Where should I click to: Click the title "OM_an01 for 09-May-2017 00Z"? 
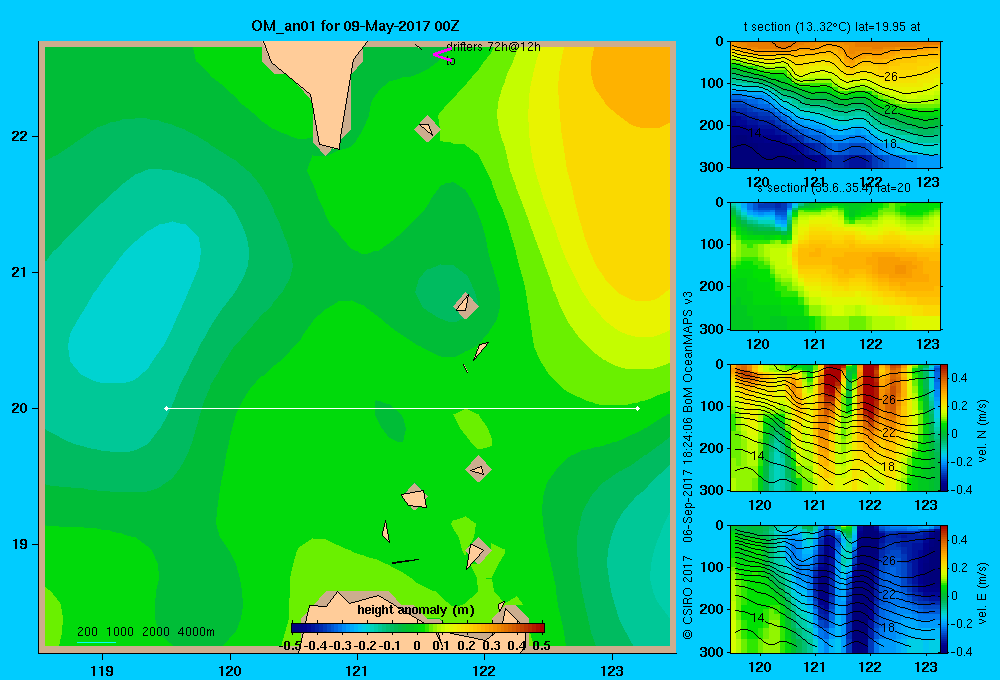tap(355, 26)
